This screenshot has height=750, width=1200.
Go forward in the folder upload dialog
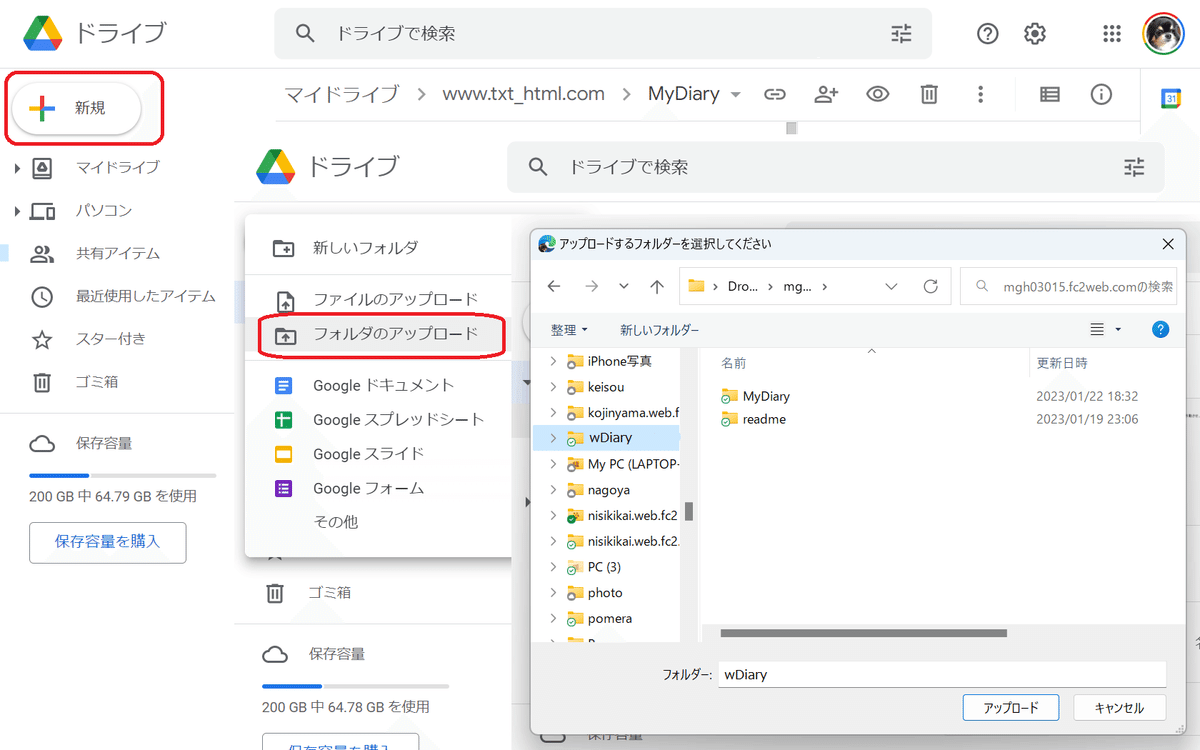coord(591,286)
